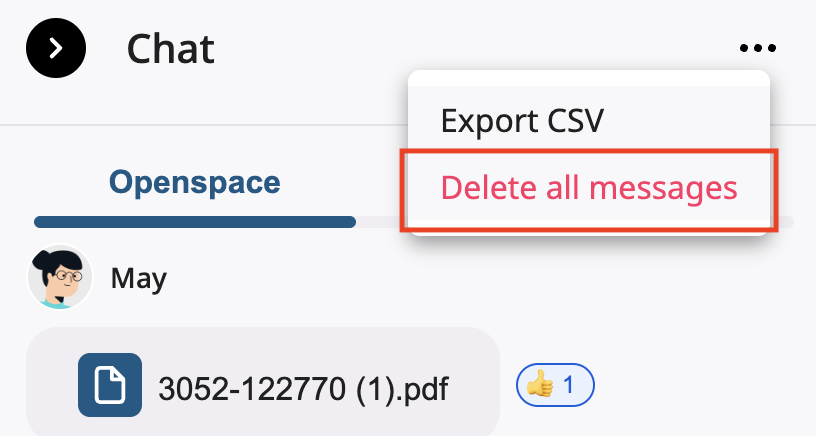Click empty space right of May's name
The image size is (816, 436).
point(300,278)
